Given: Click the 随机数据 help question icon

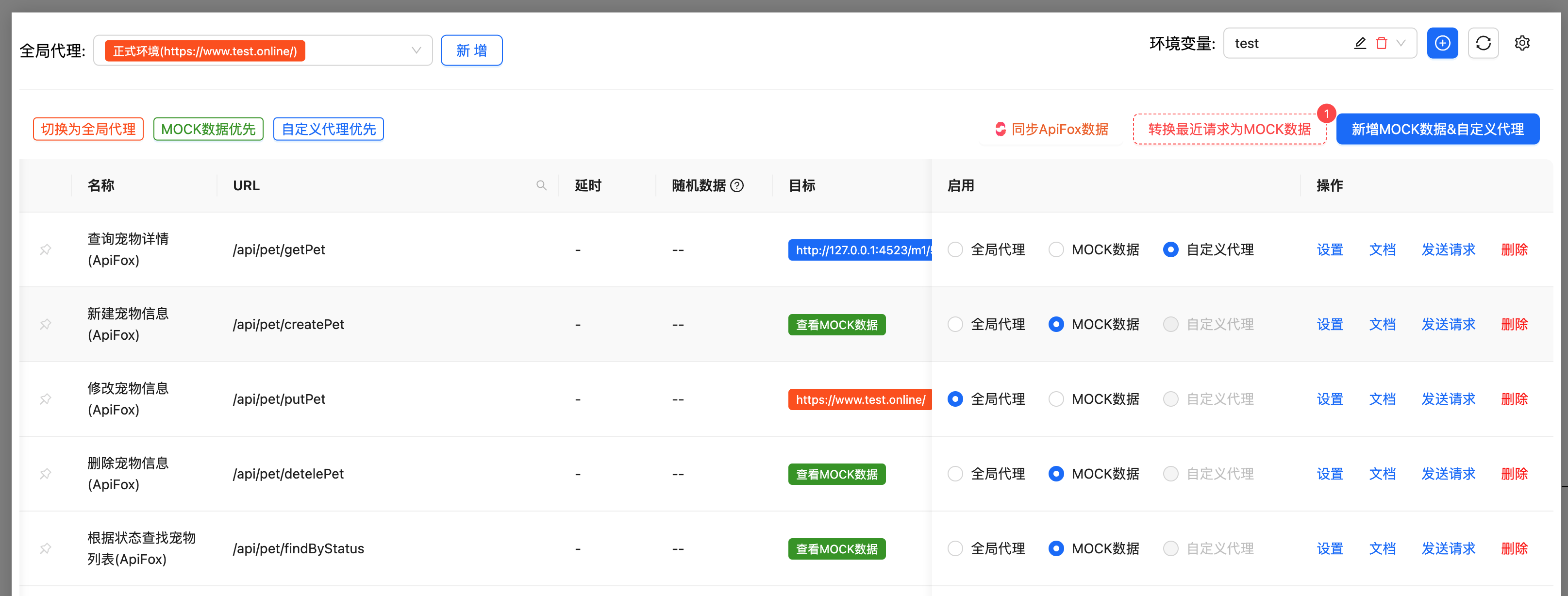Looking at the screenshot, I should tap(736, 186).
